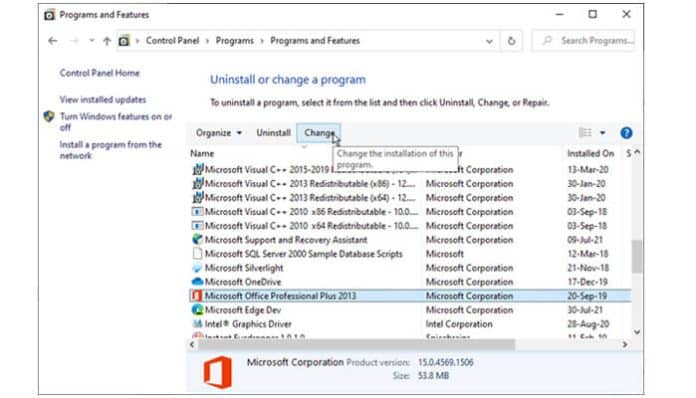The height and width of the screenshot is (398, 696).
Task: Open Turn Windows features on or off
Action: (x=116, y=122)
